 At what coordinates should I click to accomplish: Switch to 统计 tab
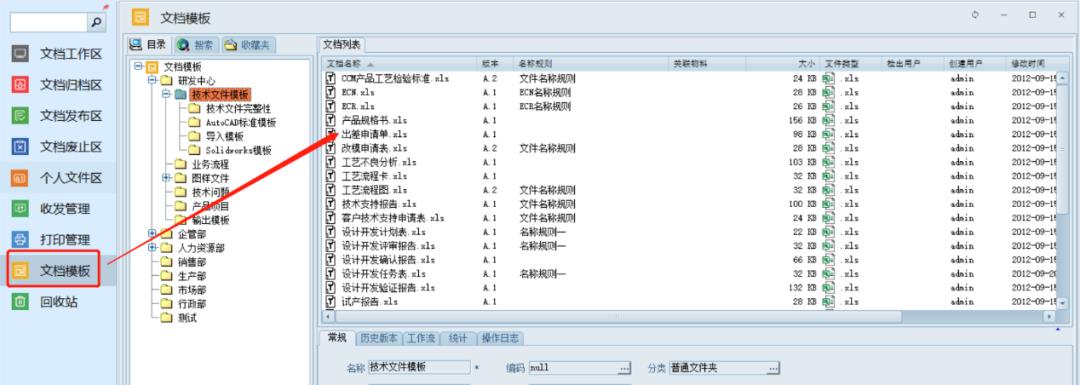coord(458,338)
